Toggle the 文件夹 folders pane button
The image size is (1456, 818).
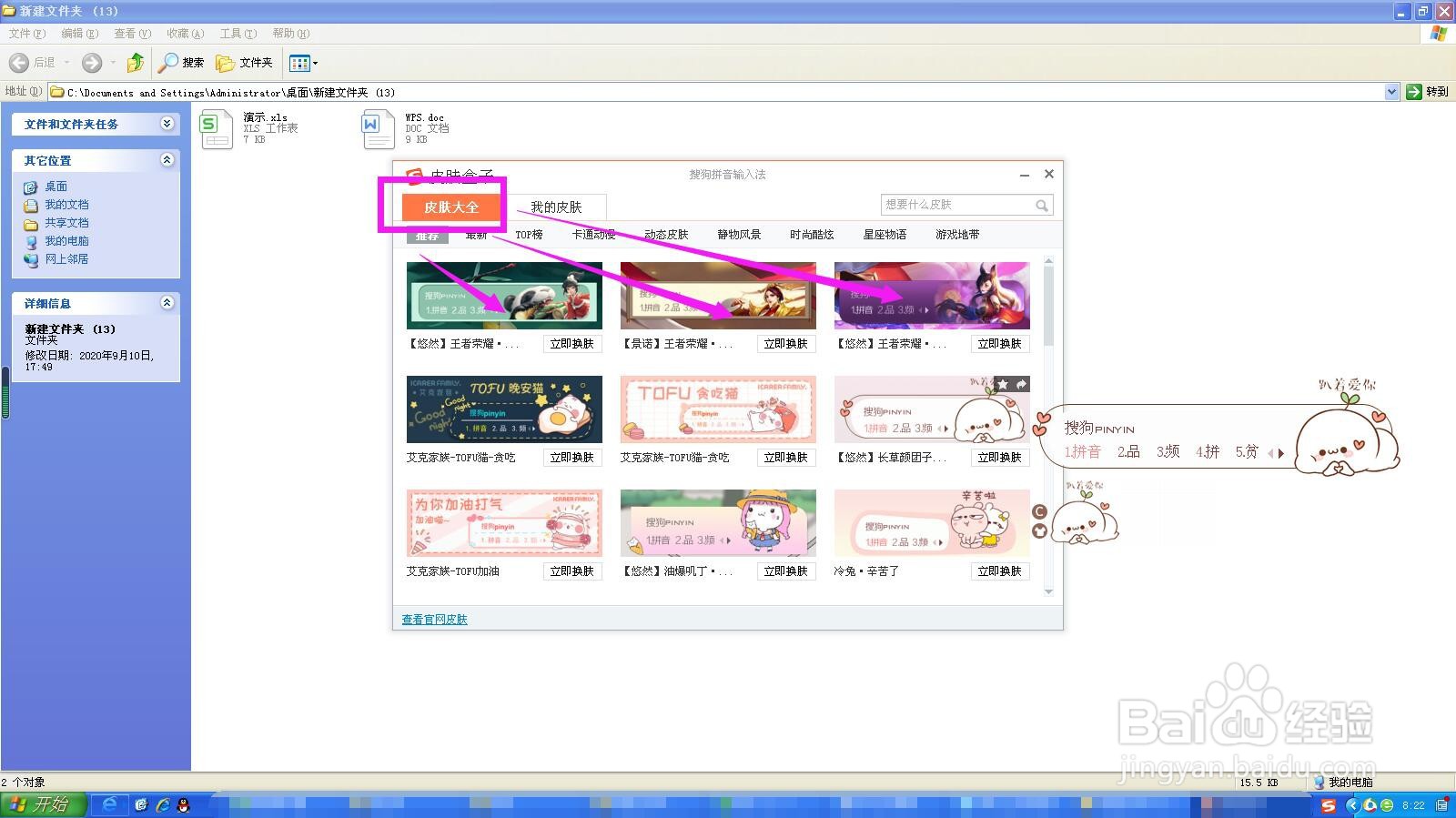pos(244,63)
